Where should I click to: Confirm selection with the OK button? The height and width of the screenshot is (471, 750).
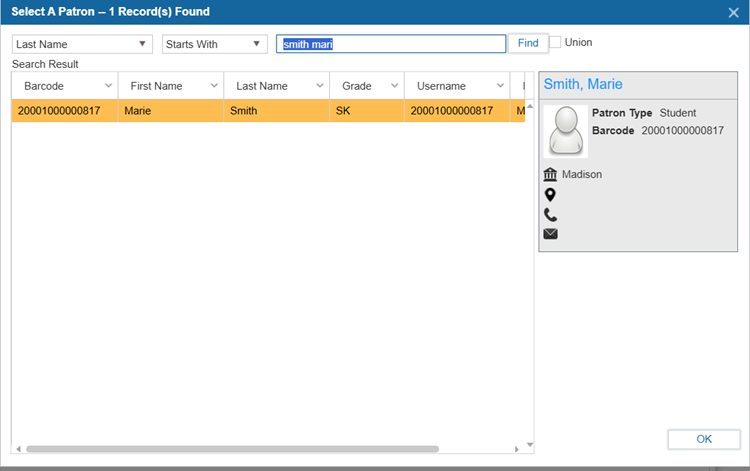[x=703, y=439]
